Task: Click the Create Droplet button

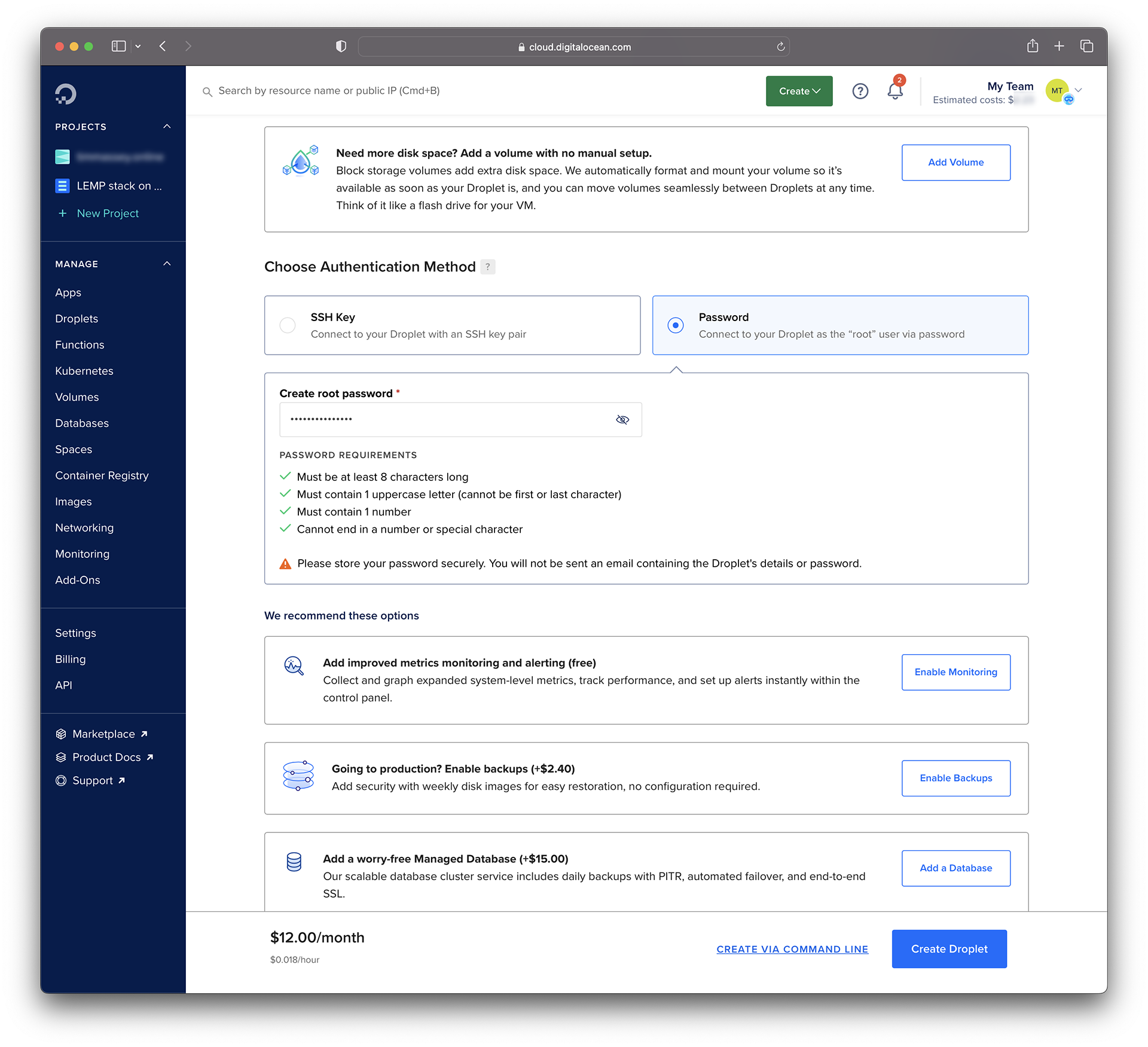Action: coord(949,949)
